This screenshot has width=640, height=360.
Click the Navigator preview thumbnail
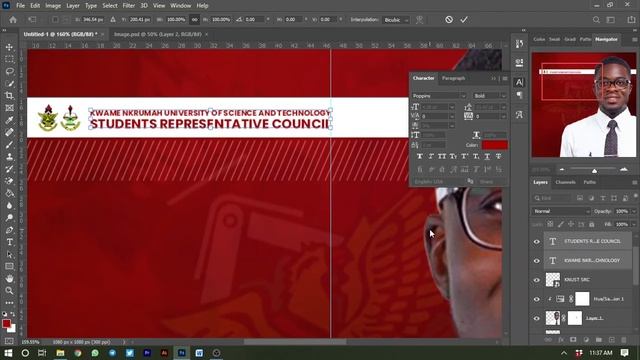point(584,105)
